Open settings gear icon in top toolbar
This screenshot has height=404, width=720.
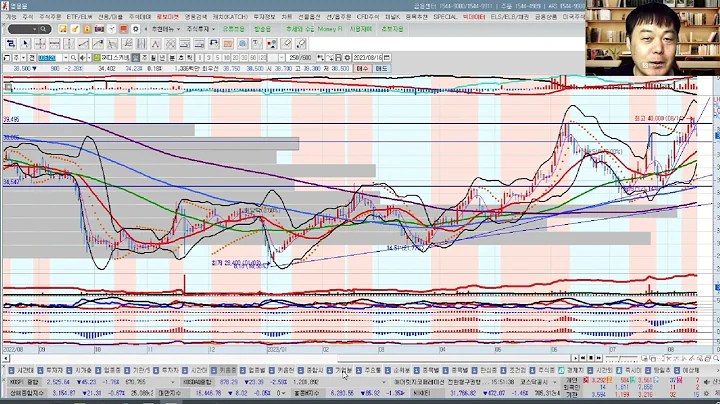(x=136, y=29)
